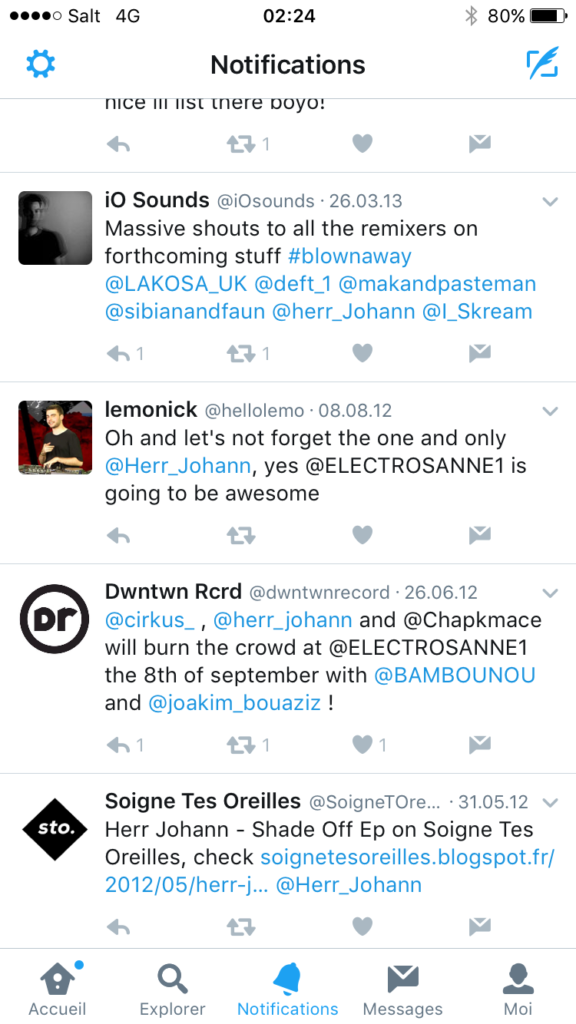576x1024 pixels.
Task: Like the iO Sounds tweet
Action: point(362,353)
